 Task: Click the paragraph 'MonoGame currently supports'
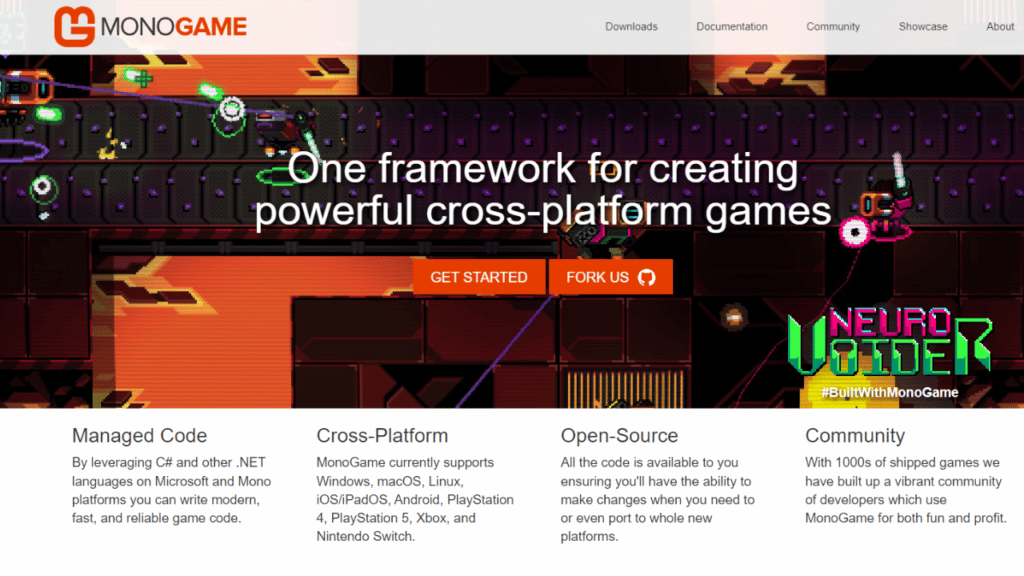coord(415,499)
